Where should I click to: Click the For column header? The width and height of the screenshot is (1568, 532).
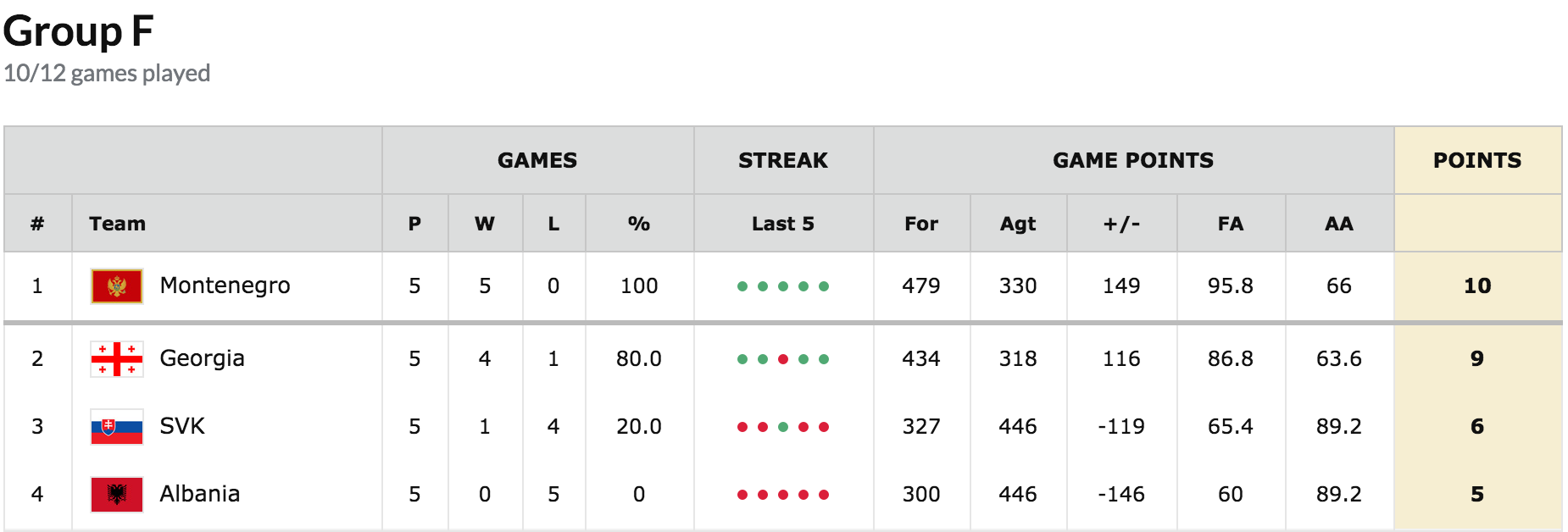pos(921,224)
